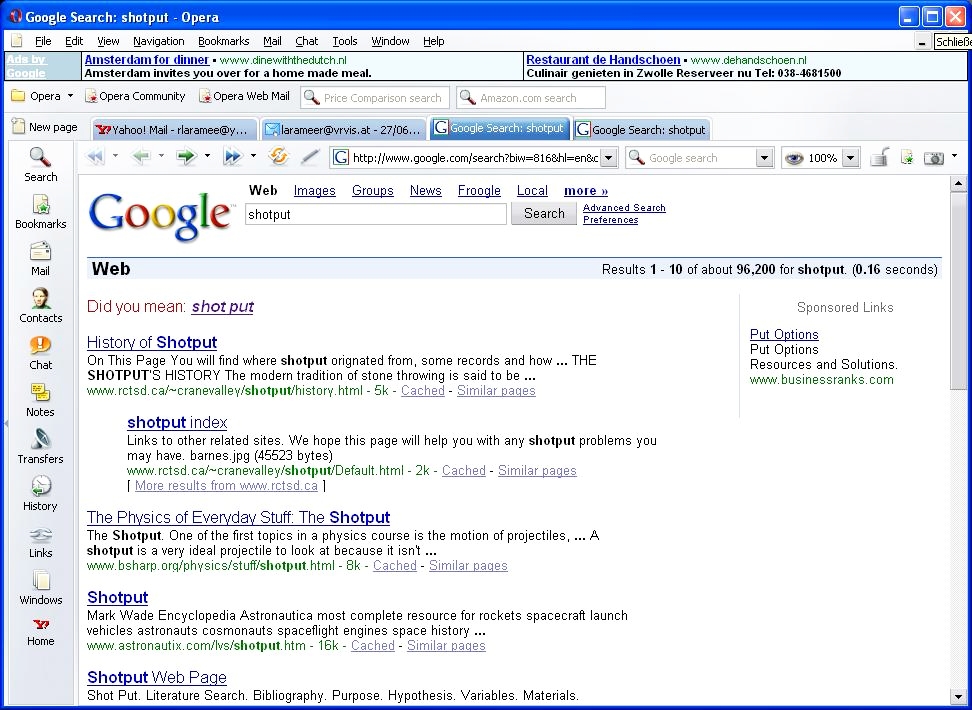Open the Bookmarks menu
The image size is (972, 710).
[x=223, y=41]
